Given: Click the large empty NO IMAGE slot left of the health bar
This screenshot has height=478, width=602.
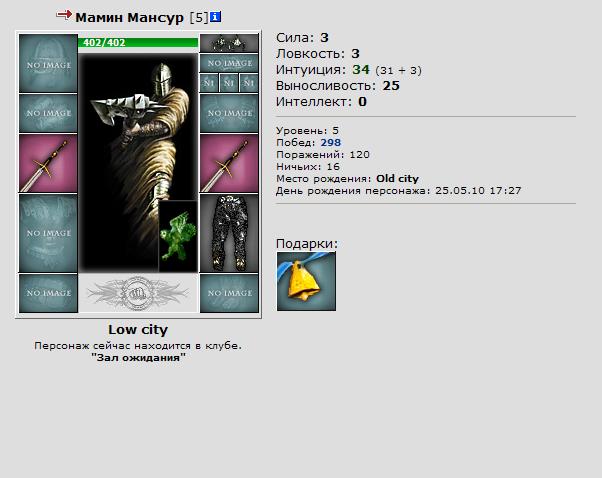Looking at the screenshot, I should (x=48, y=63).
